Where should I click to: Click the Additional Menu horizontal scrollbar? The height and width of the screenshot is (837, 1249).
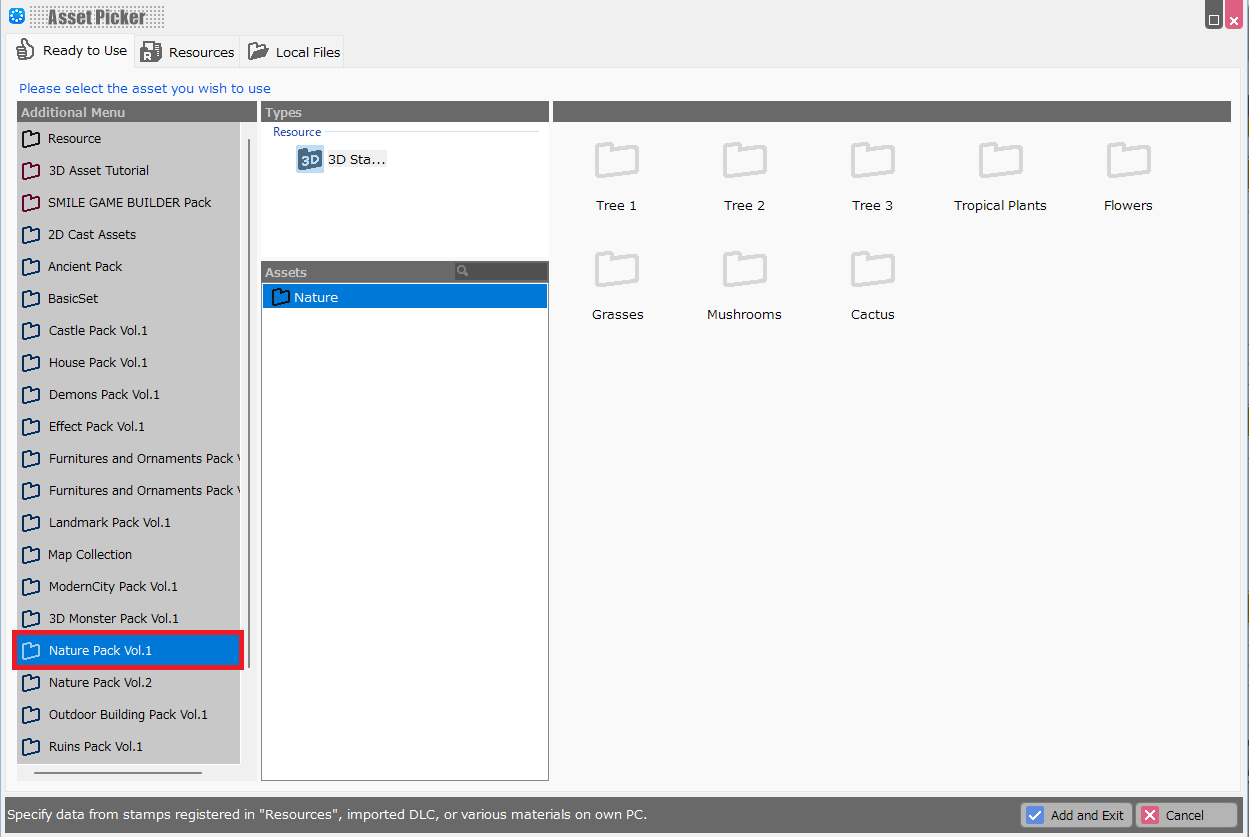[x=117, y=772]
